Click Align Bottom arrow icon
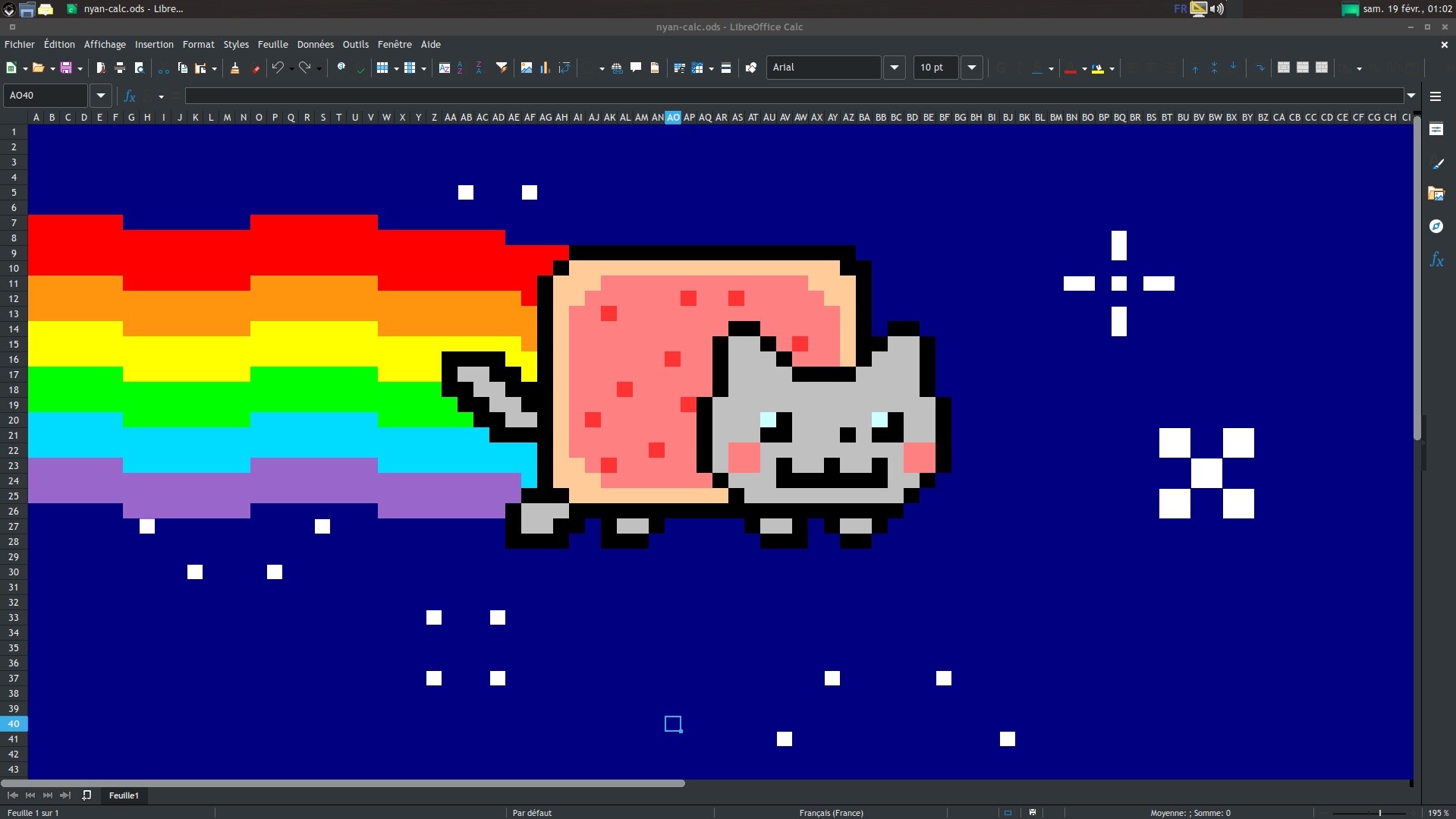This screenshot has height=819, width=1456. coord(1233,68)
